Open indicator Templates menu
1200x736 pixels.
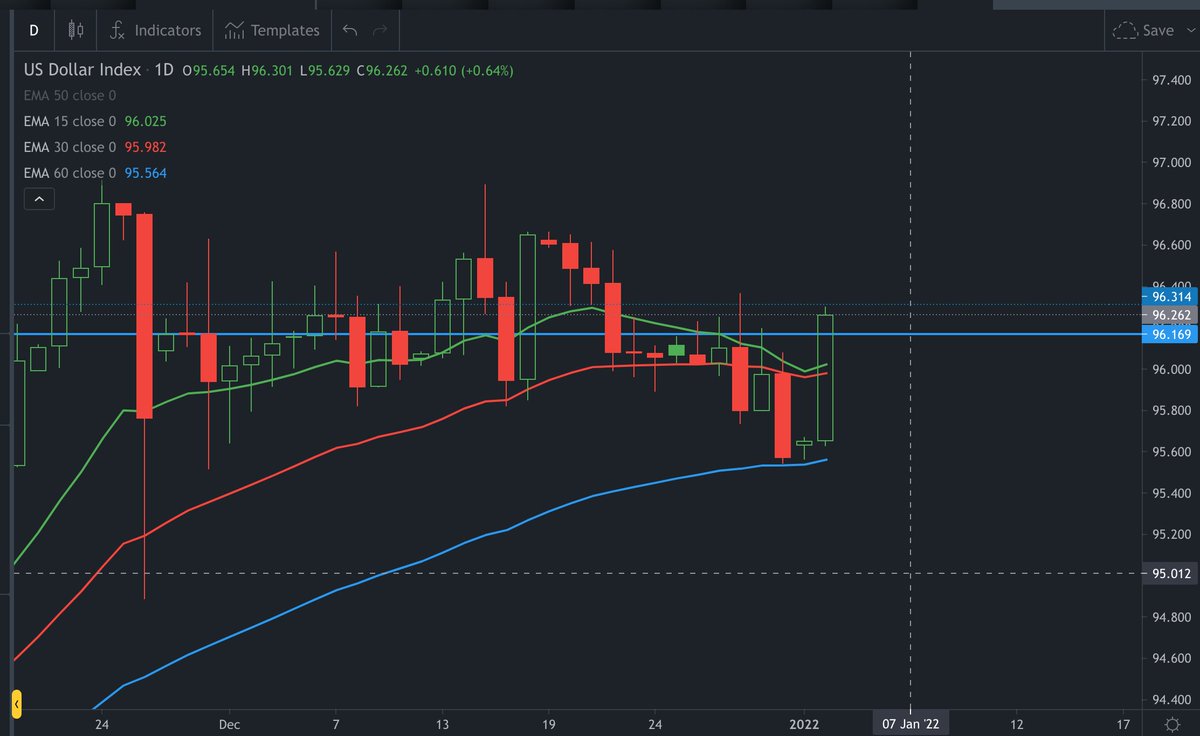pos(273,30)
